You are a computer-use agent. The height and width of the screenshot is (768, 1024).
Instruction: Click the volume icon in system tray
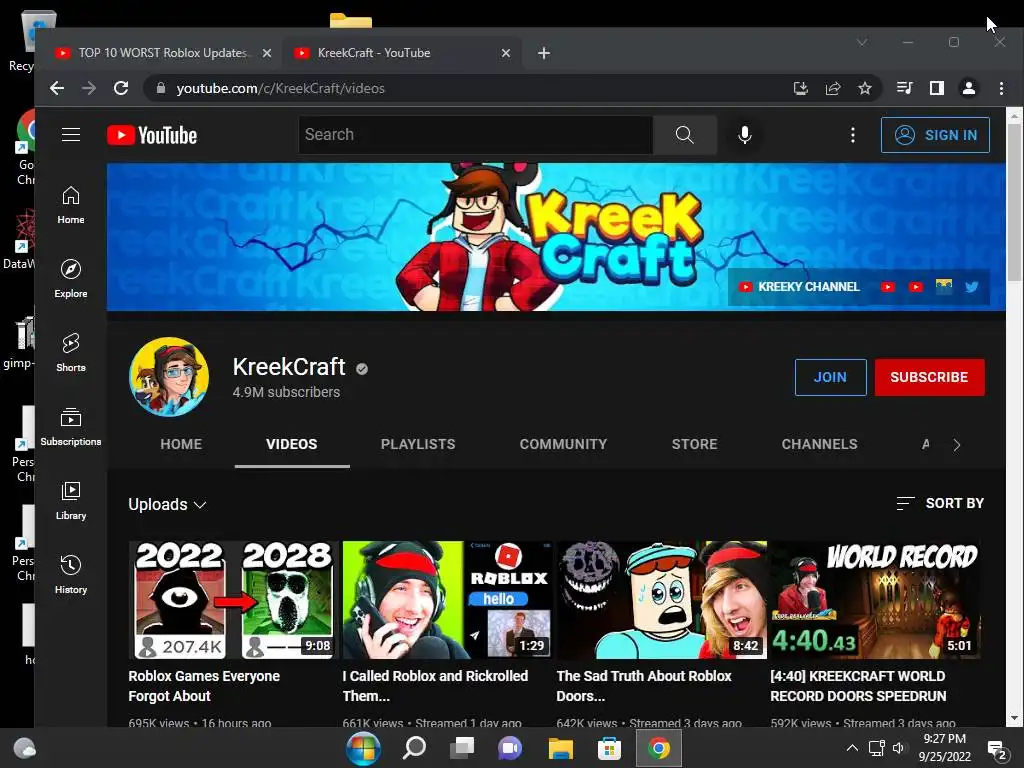[x=899, y=748]
